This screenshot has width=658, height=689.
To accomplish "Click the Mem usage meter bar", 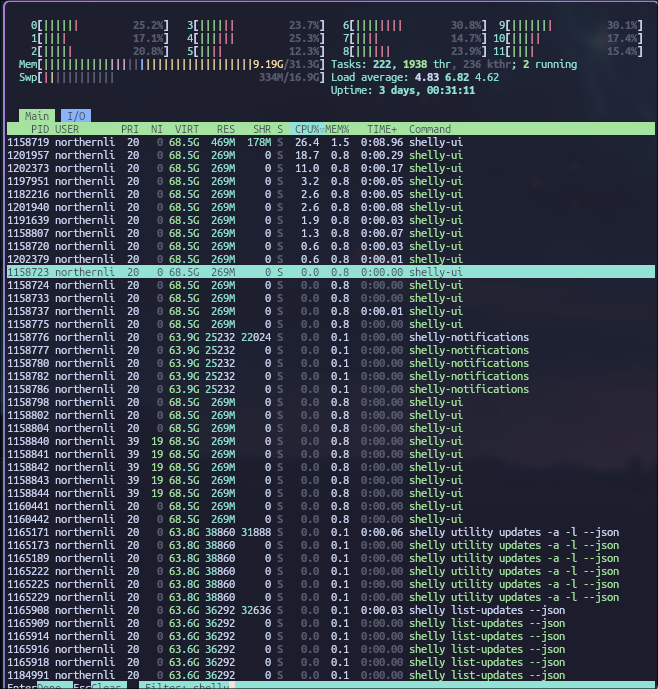I will 171,65.
